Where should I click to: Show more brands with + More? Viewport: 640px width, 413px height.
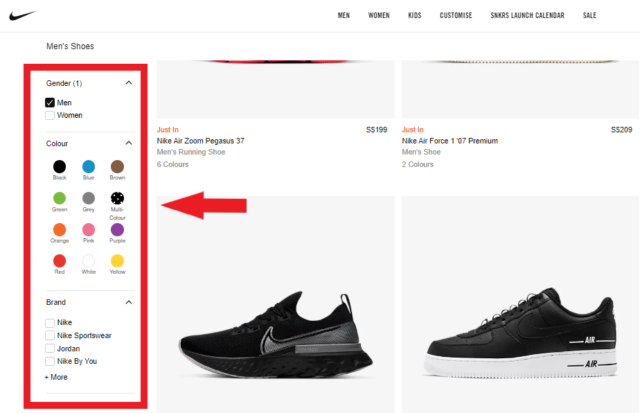[56, 377]
